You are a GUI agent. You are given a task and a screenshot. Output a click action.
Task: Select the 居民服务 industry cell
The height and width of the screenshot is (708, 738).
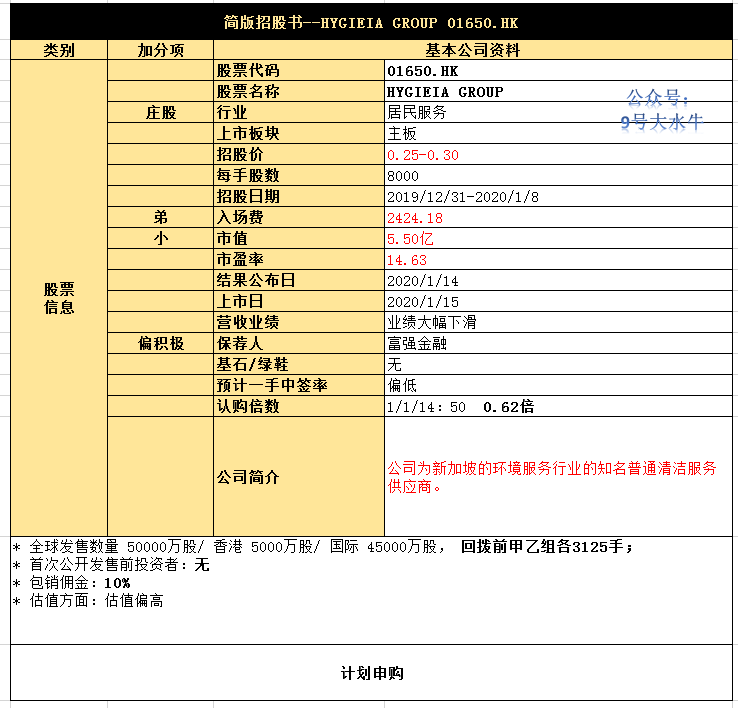pyautogui.click(x=558, y=113)
